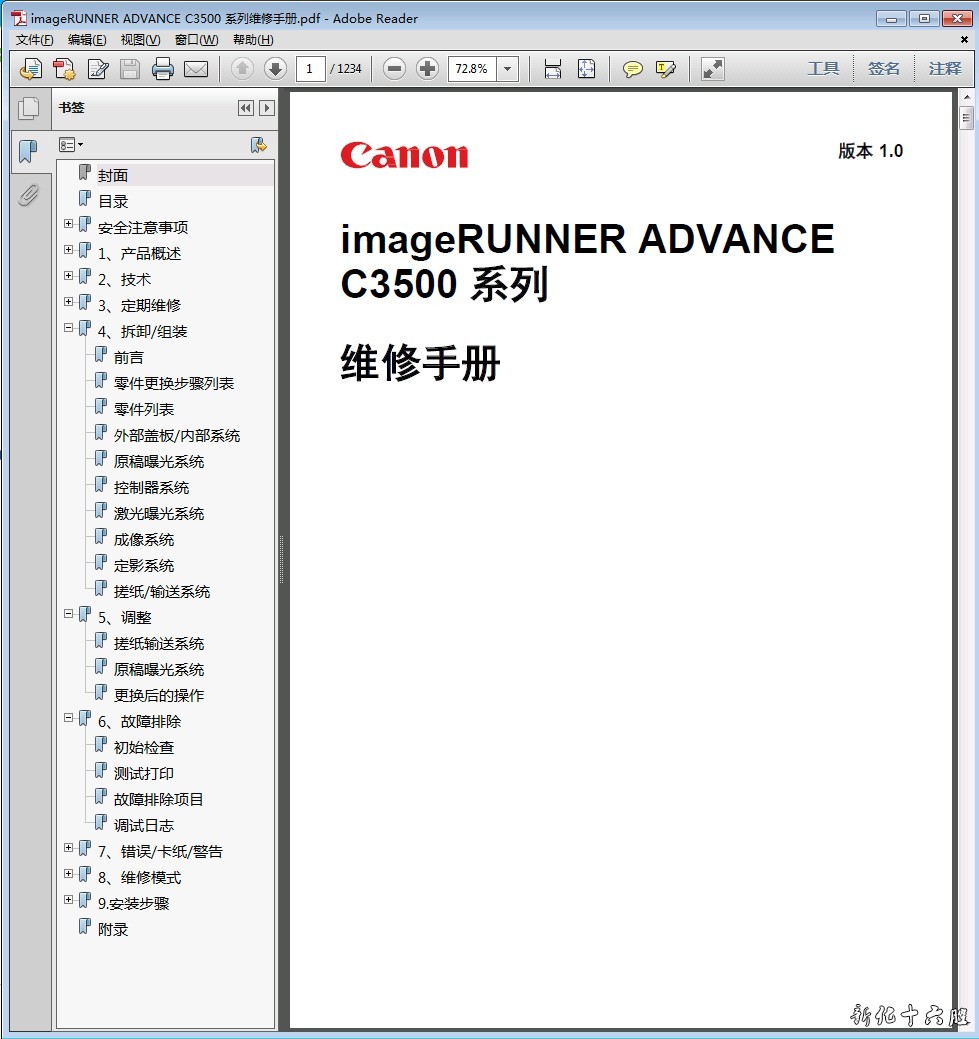Go to next page with down arrow

click(x=275, y=69)
